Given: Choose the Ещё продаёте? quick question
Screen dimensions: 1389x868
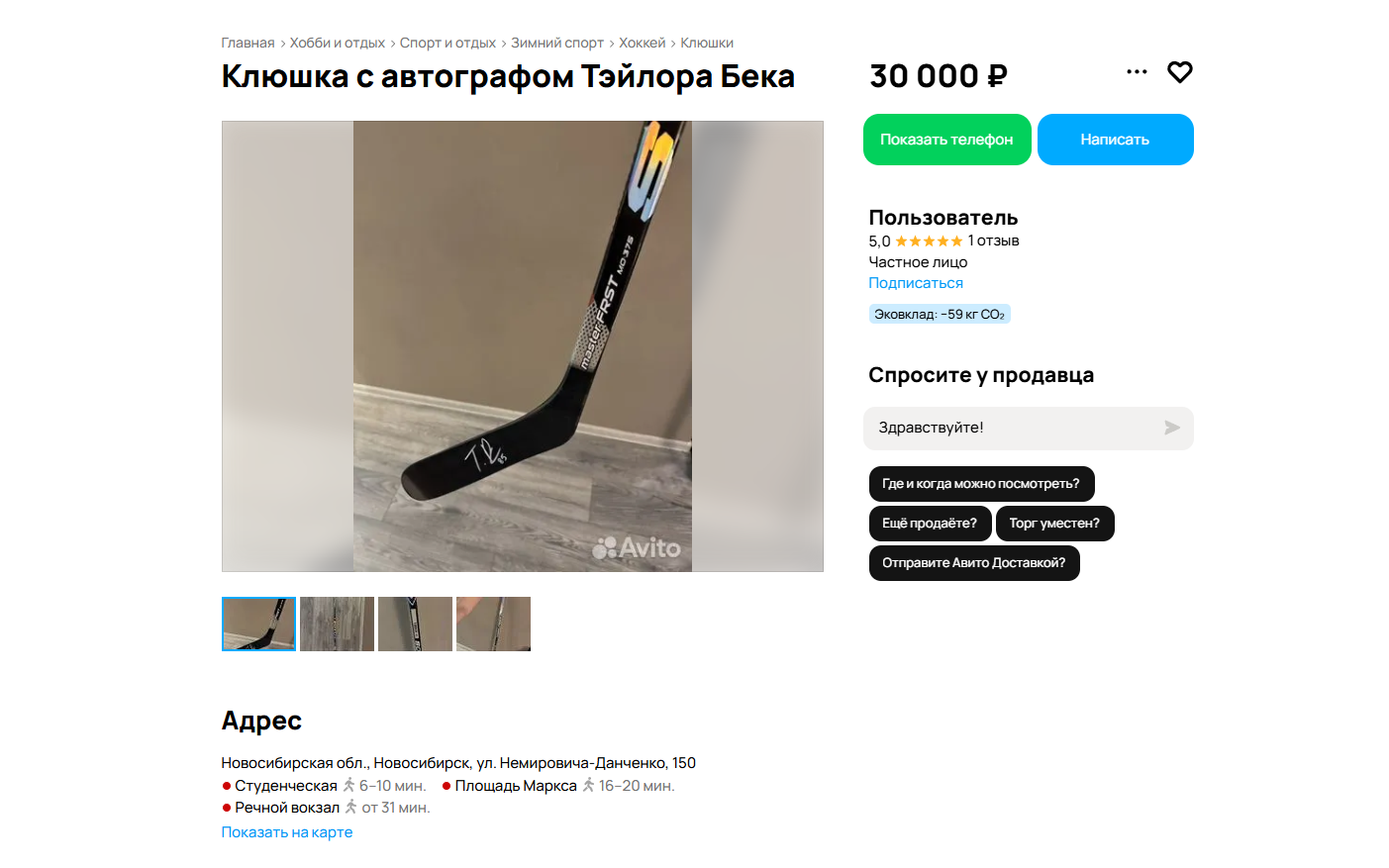Looking at the screenshot, I should point(930,524).
